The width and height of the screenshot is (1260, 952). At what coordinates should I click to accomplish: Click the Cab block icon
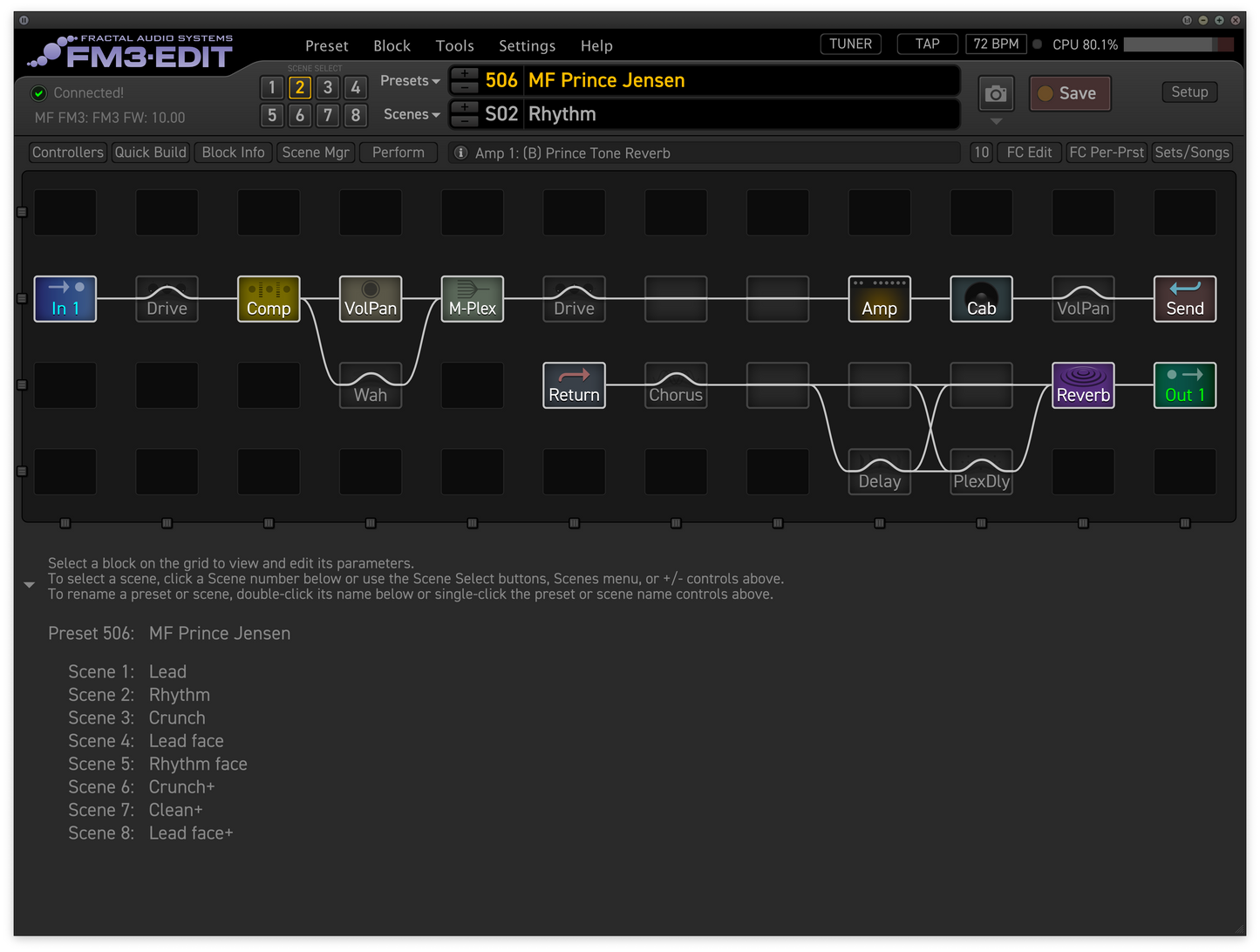point(981,299)
